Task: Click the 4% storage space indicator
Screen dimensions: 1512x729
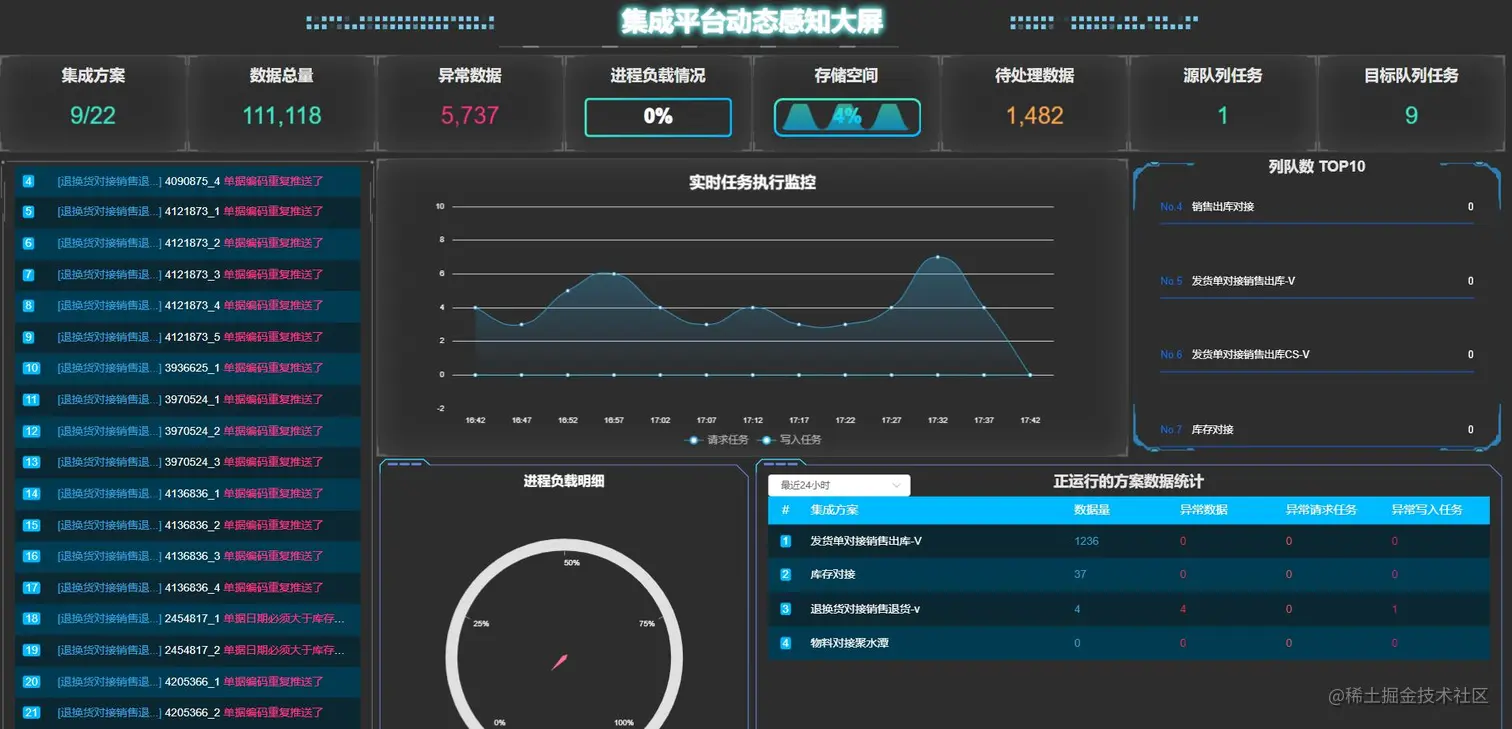Action: point(847,117)
